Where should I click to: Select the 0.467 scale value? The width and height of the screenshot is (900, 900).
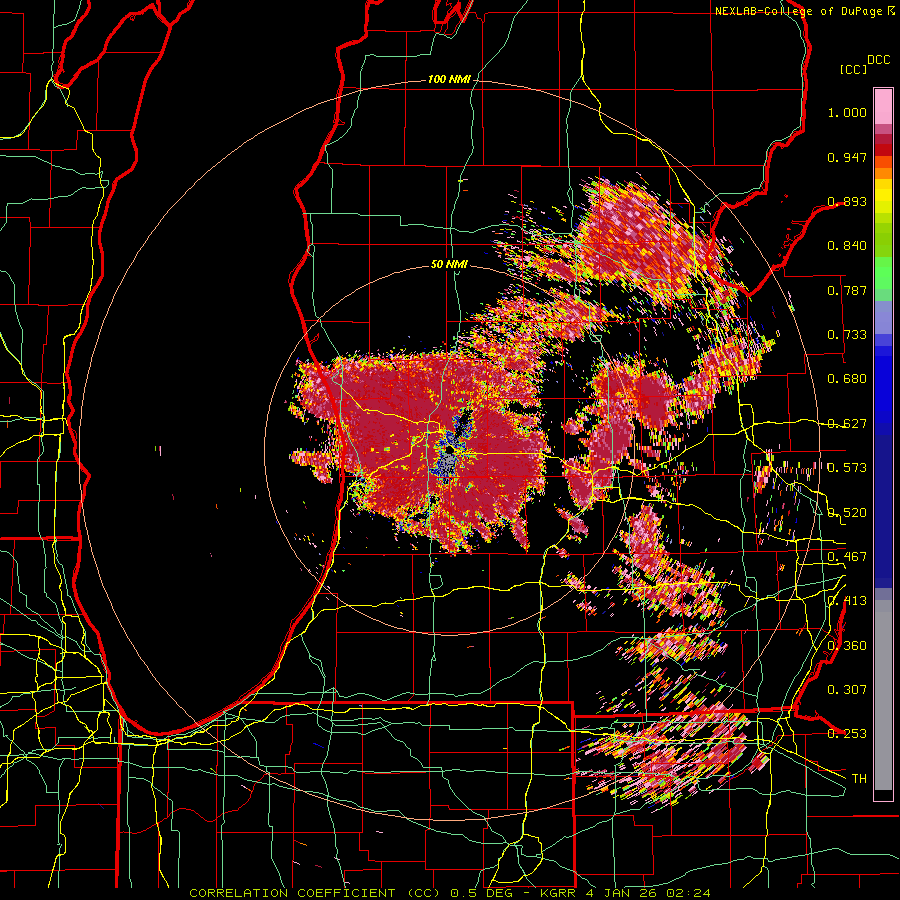[847, 557]
